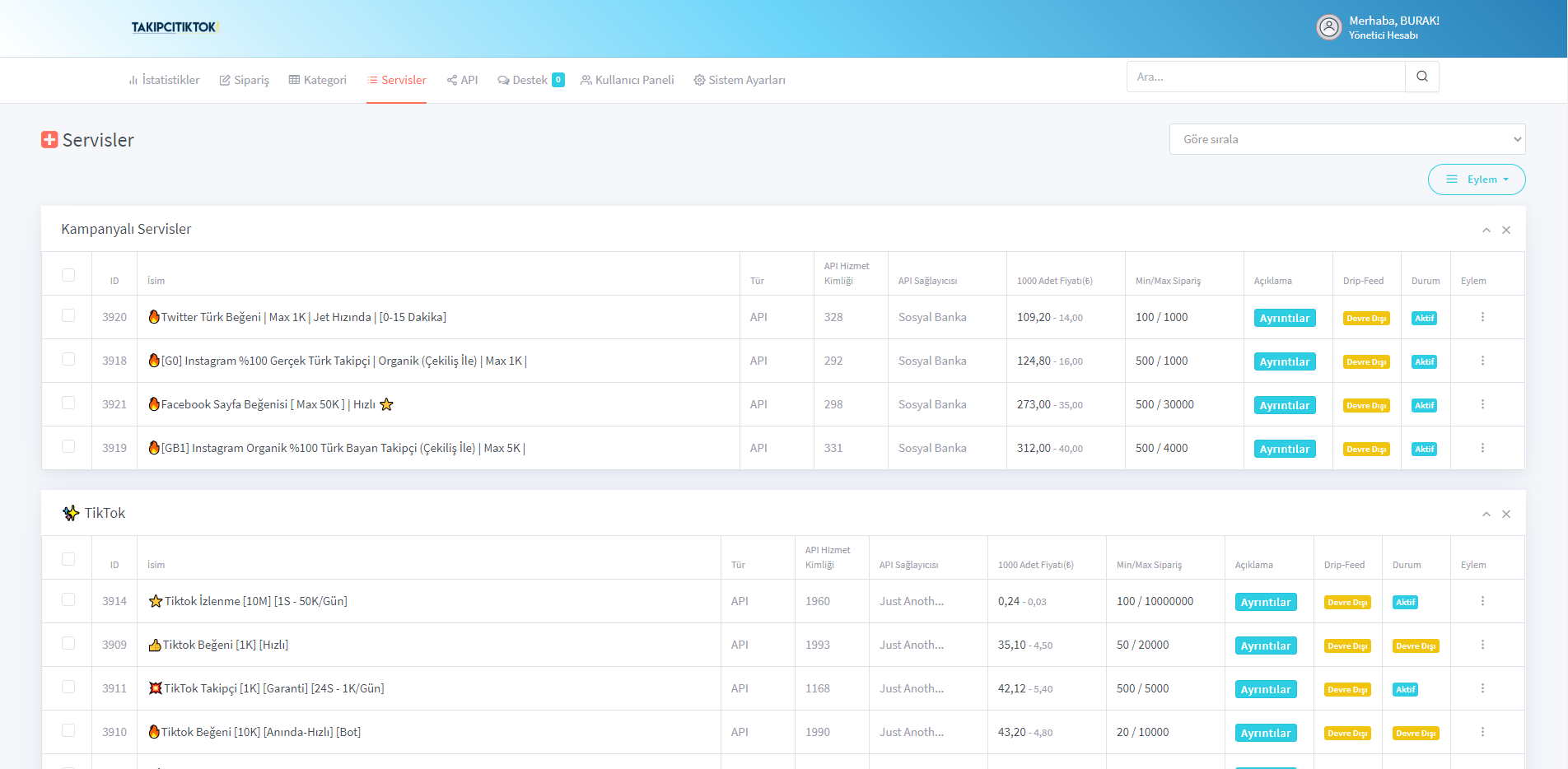Open row 3910 three-dot action menu
The width and height of the screenshot is (1568, 769).
click(x=1482, y=732)
